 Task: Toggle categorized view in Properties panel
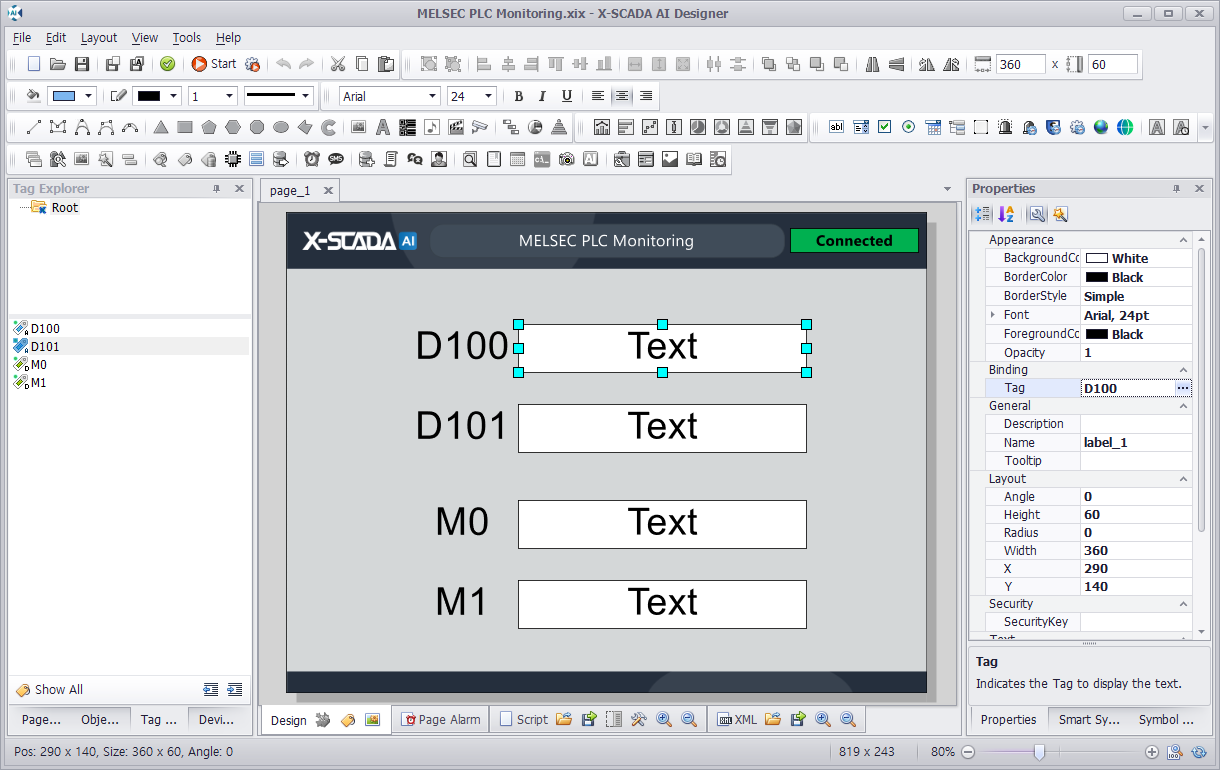[983, 214]
